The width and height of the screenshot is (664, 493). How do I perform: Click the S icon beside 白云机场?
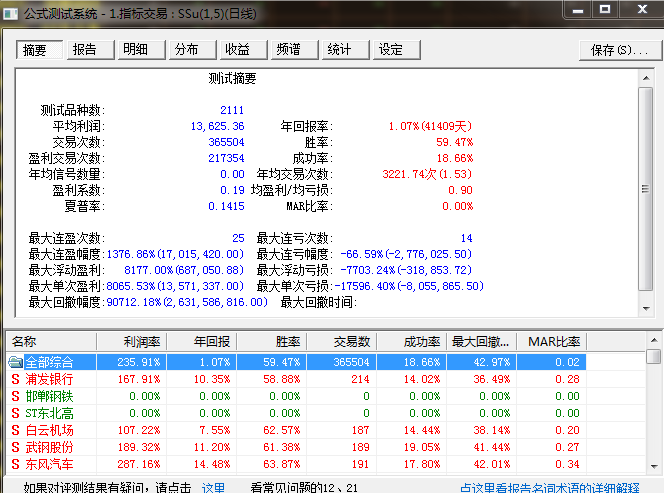15,430
